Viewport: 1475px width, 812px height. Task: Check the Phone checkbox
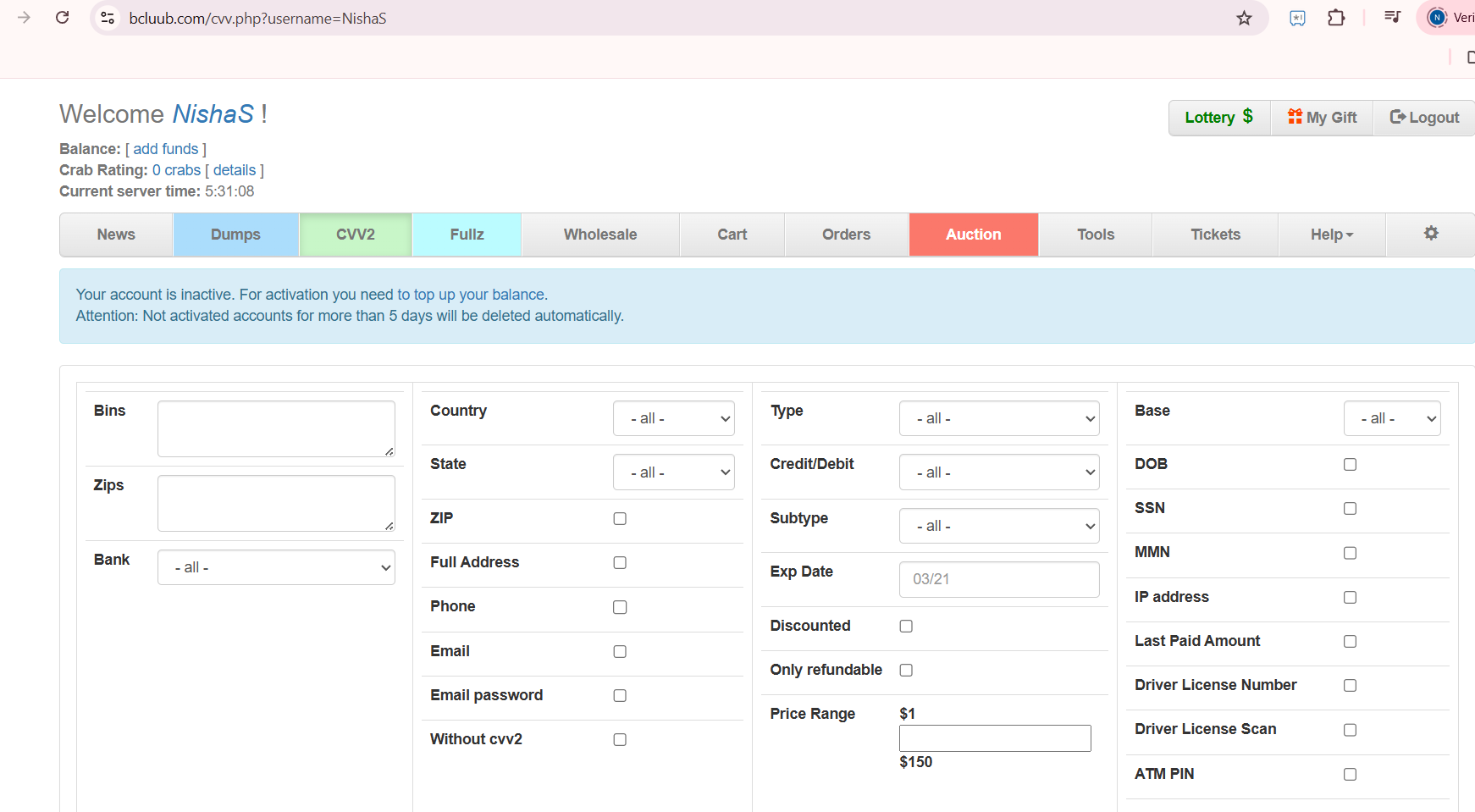(620, 607)
